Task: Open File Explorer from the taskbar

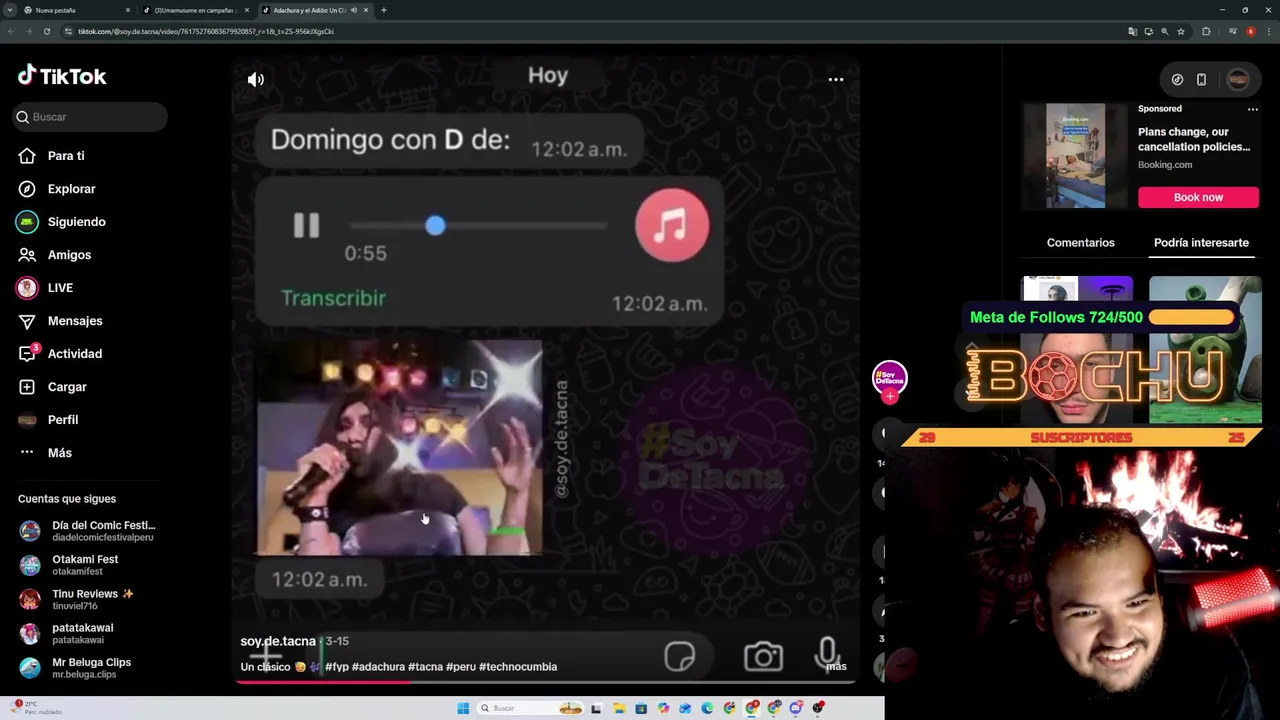Action: [619, 708]
